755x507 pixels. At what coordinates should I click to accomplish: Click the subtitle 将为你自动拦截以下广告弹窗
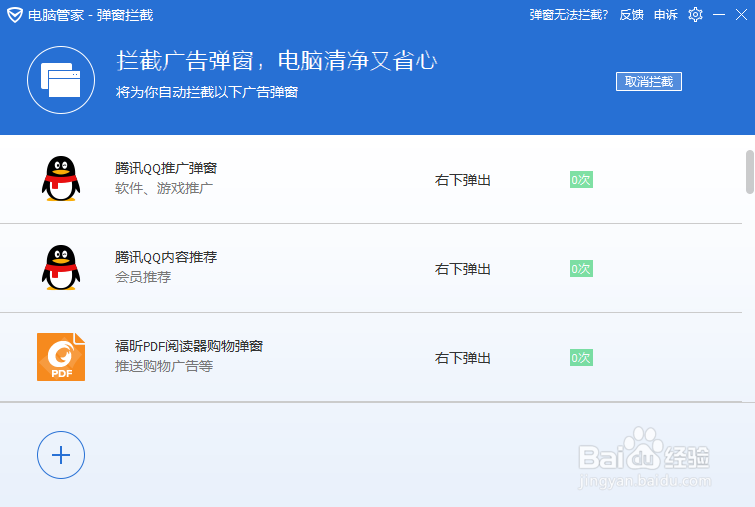207,92
